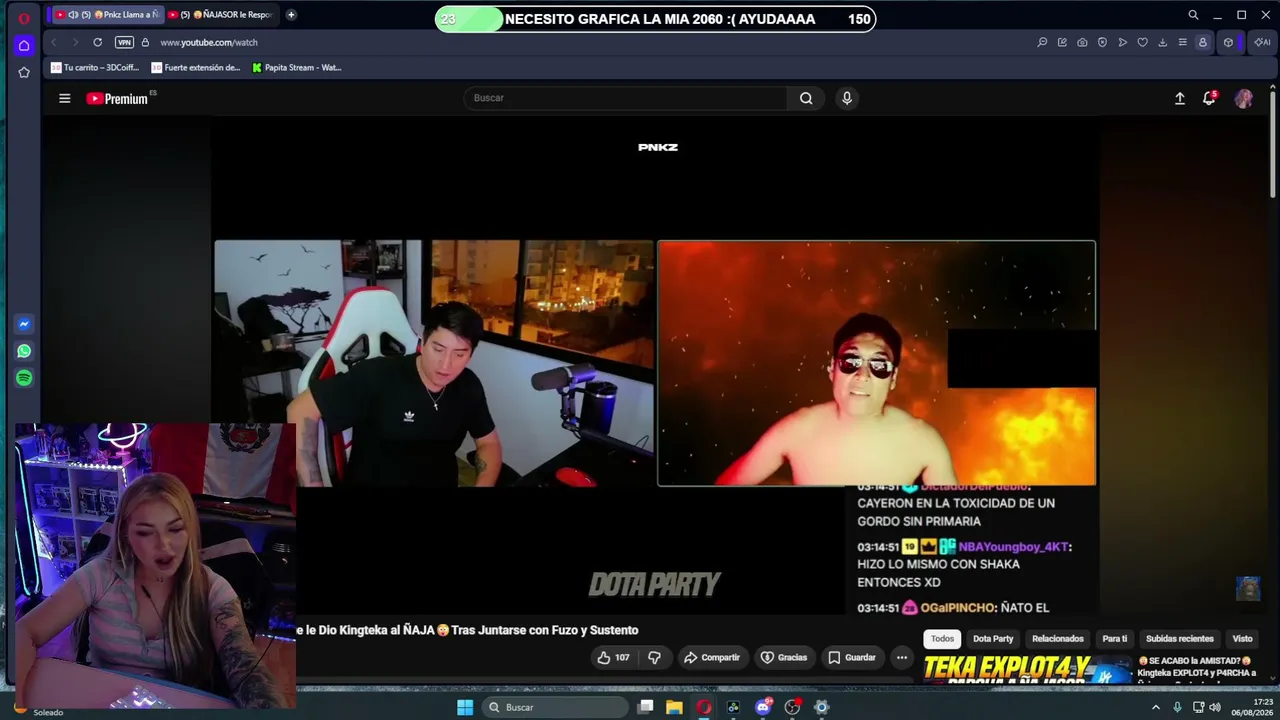Screen dimensions: 1280x720
Task: Click the 'Compartir' share button
Action: 712,657
